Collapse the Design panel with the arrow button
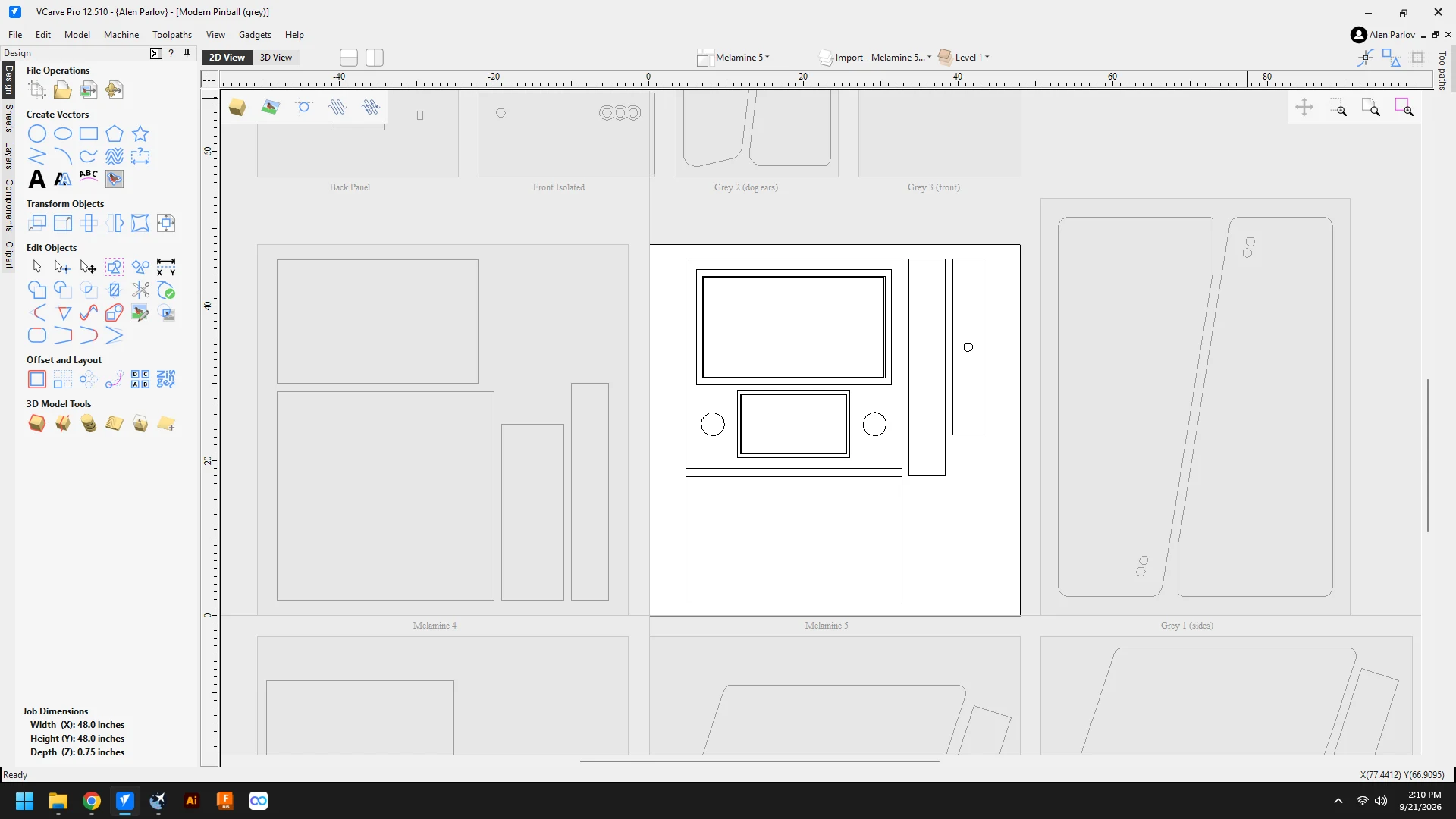The image size is (1456, 819). click(155, 53)
